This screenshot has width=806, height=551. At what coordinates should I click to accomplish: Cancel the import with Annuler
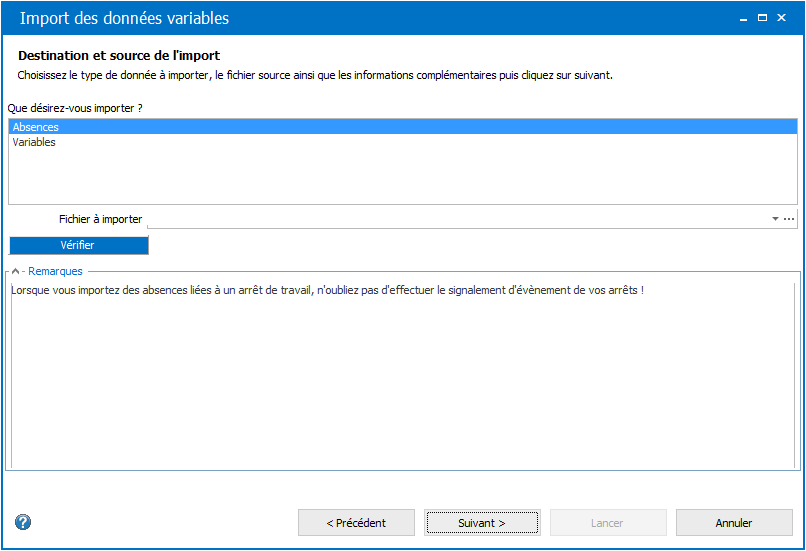[x=734, y=523]
